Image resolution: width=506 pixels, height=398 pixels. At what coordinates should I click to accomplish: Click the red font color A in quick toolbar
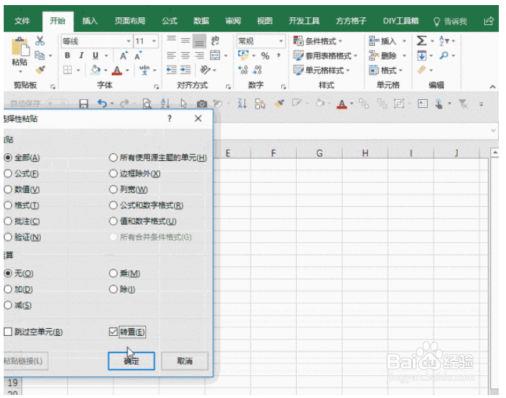point(342,104)
